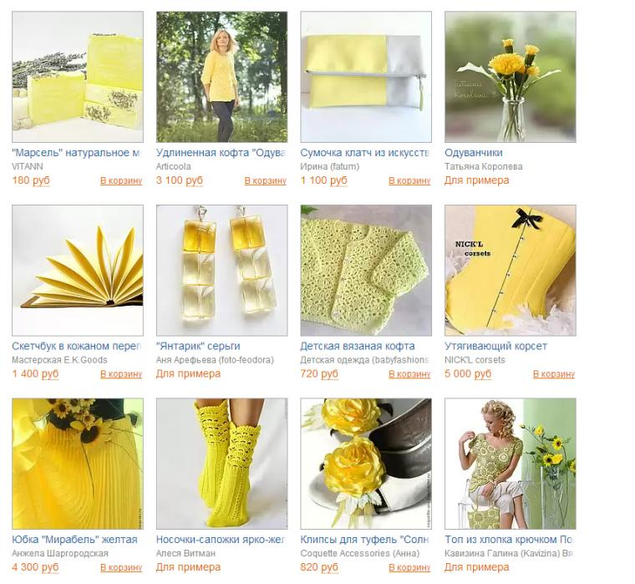The width and height of the screenshot is (635, 584).
Task: Open the yellow NICK'L corset image
Action: 510,271
